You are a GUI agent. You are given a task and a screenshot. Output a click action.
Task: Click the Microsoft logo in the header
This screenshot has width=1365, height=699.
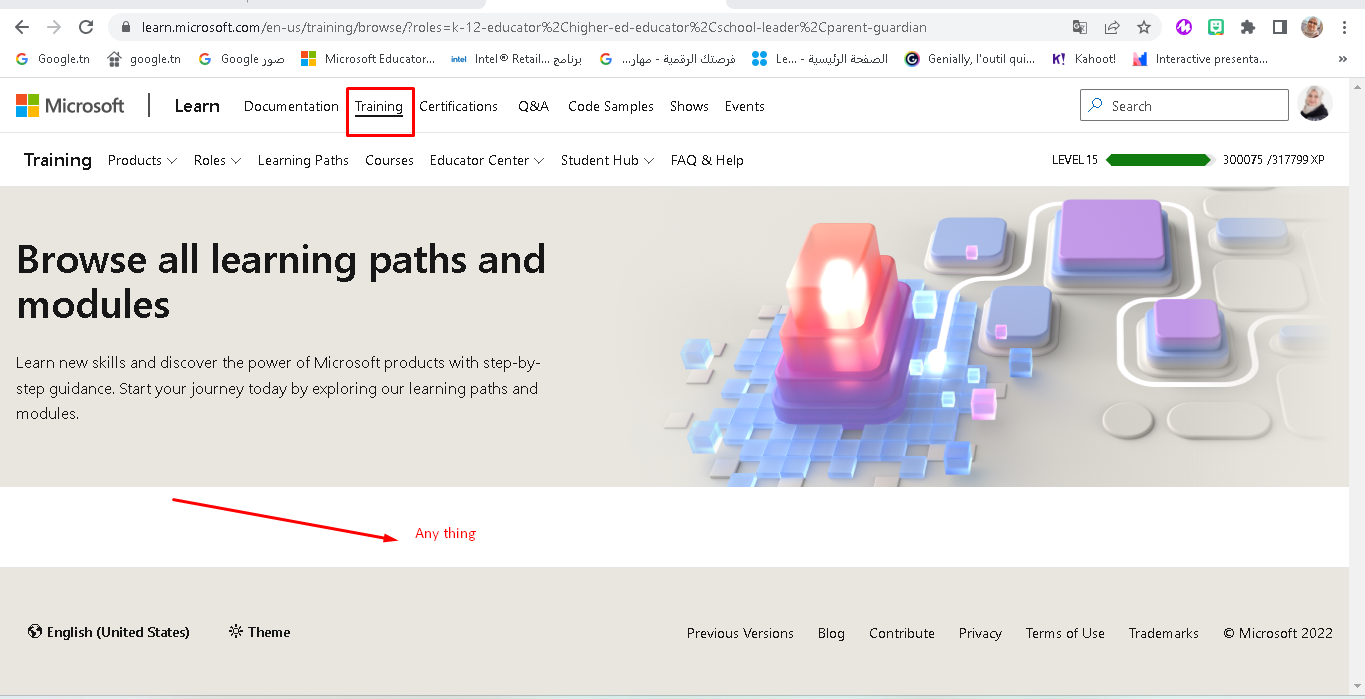coord(70,105)
